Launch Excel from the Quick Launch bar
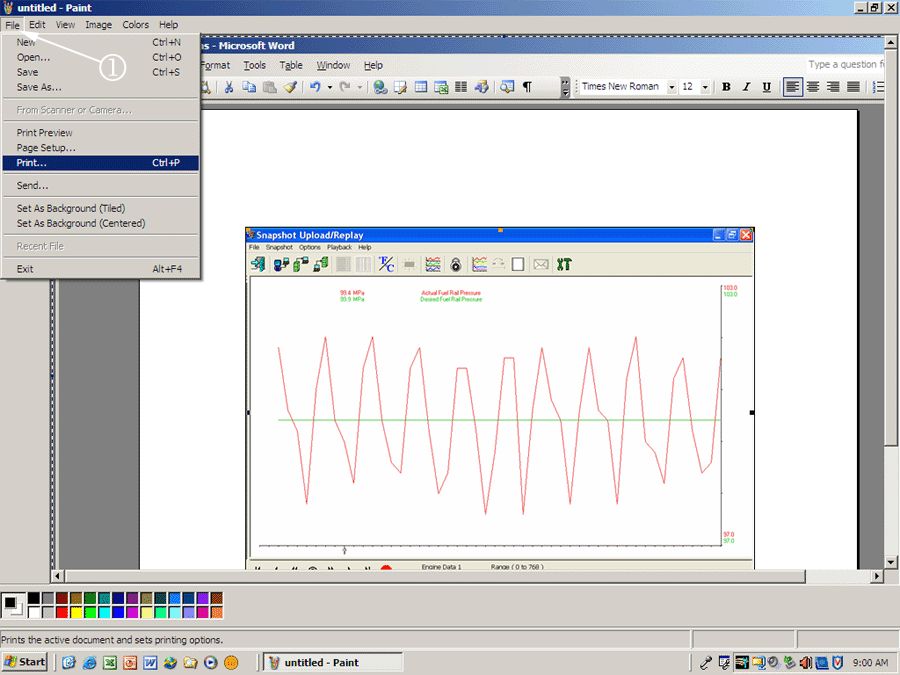 click(109, 662)
